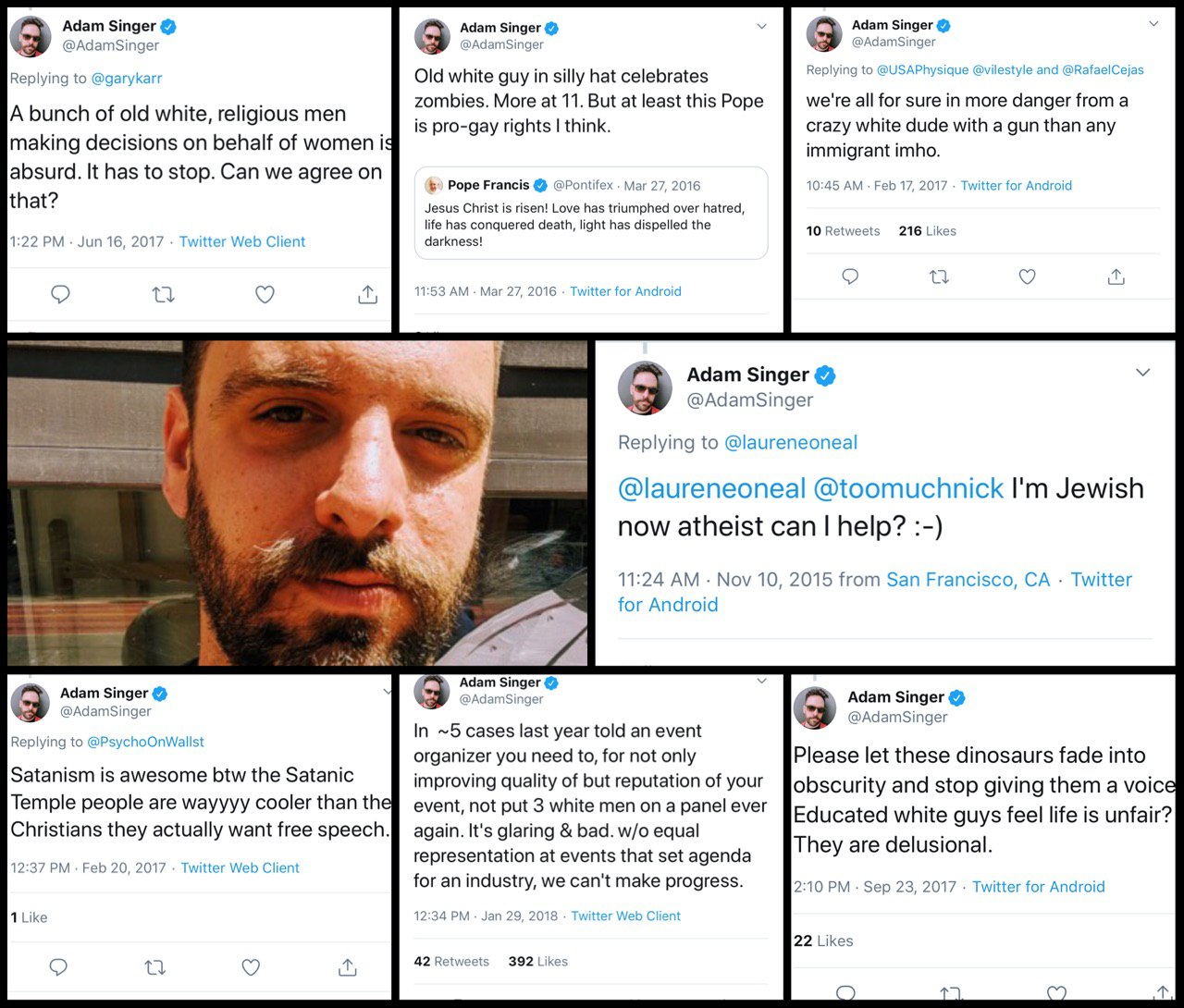Like the 'Satanism is awesome' tweet
This screenshot has width=1184, height=1008.
[251, 967]
